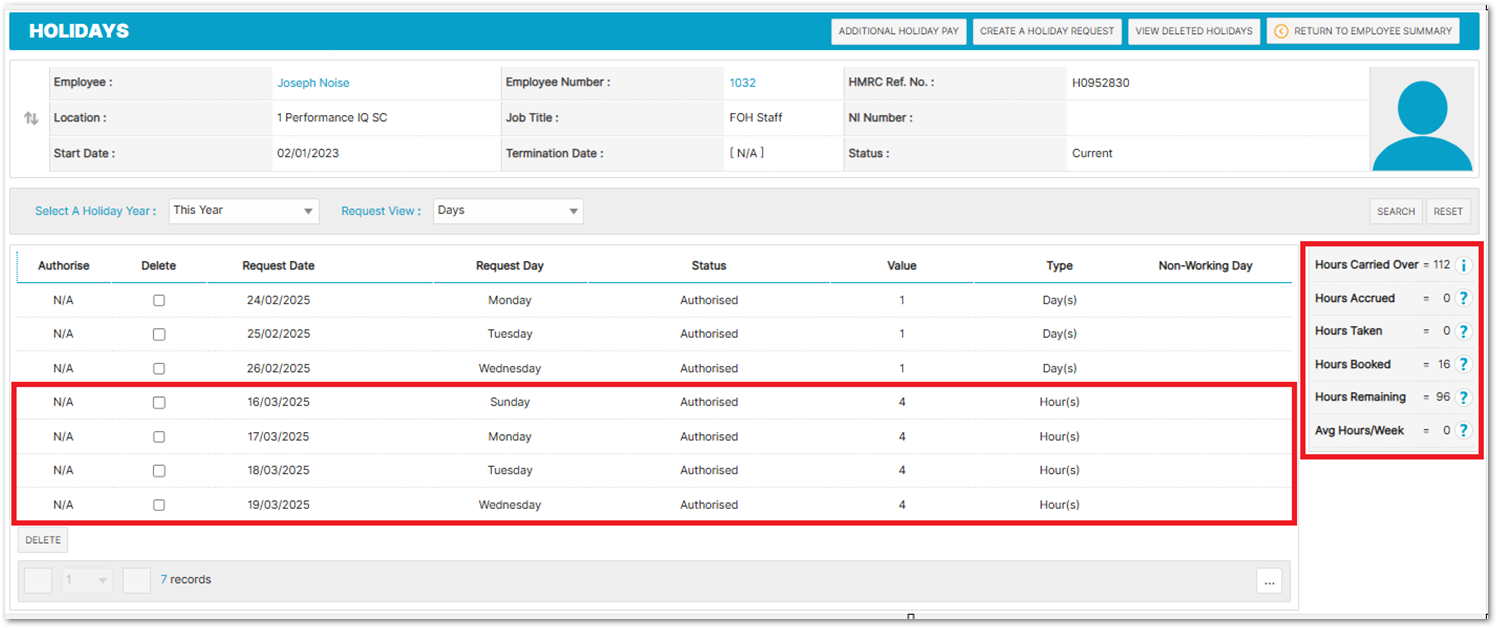Check the delete box for 16/03/2025 Sunday
Image resolution: width=1497 pixels, height=628 pixels.
[159, 402]
